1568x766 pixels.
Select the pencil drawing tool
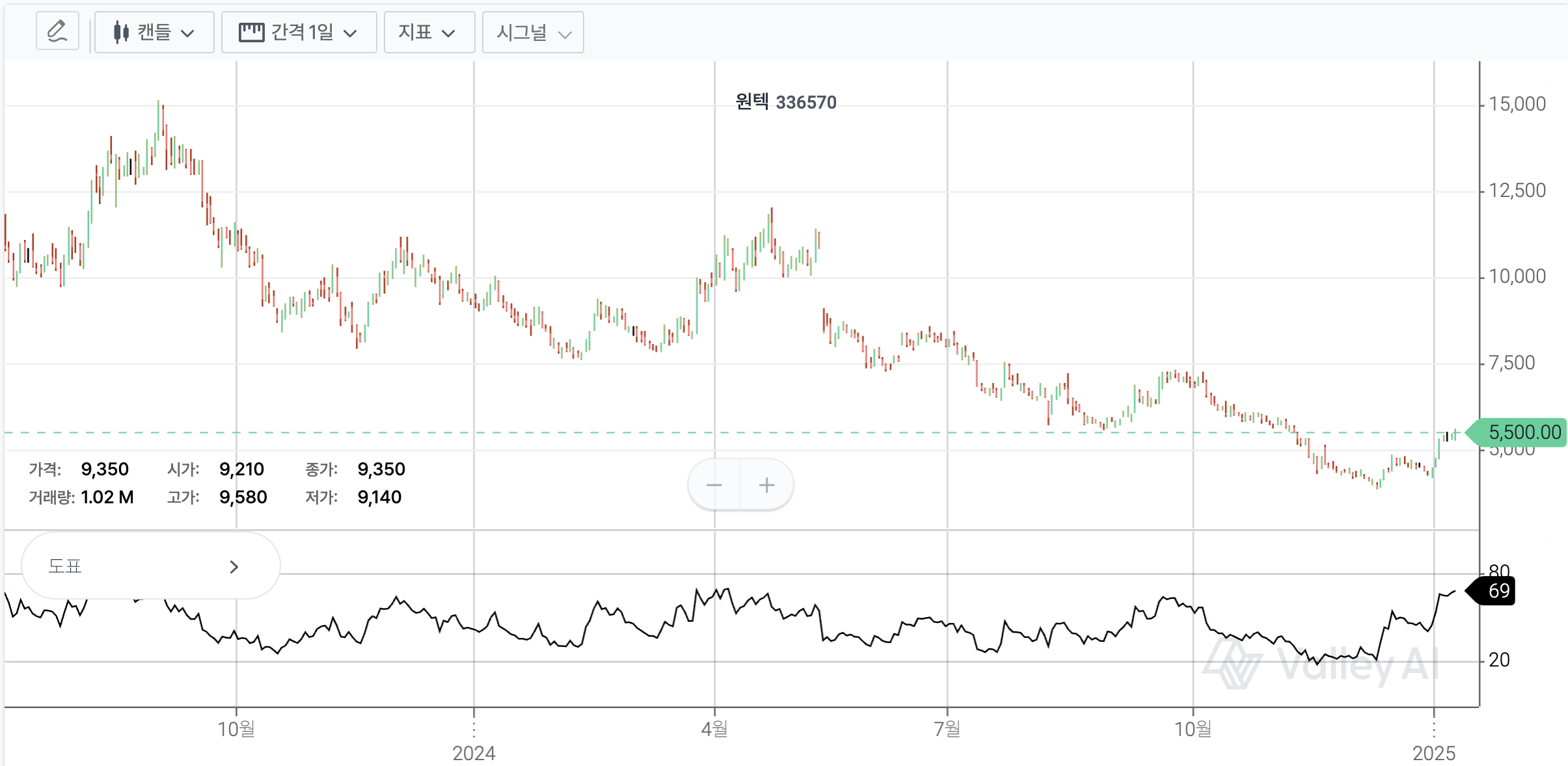click(x=57, y=31)
